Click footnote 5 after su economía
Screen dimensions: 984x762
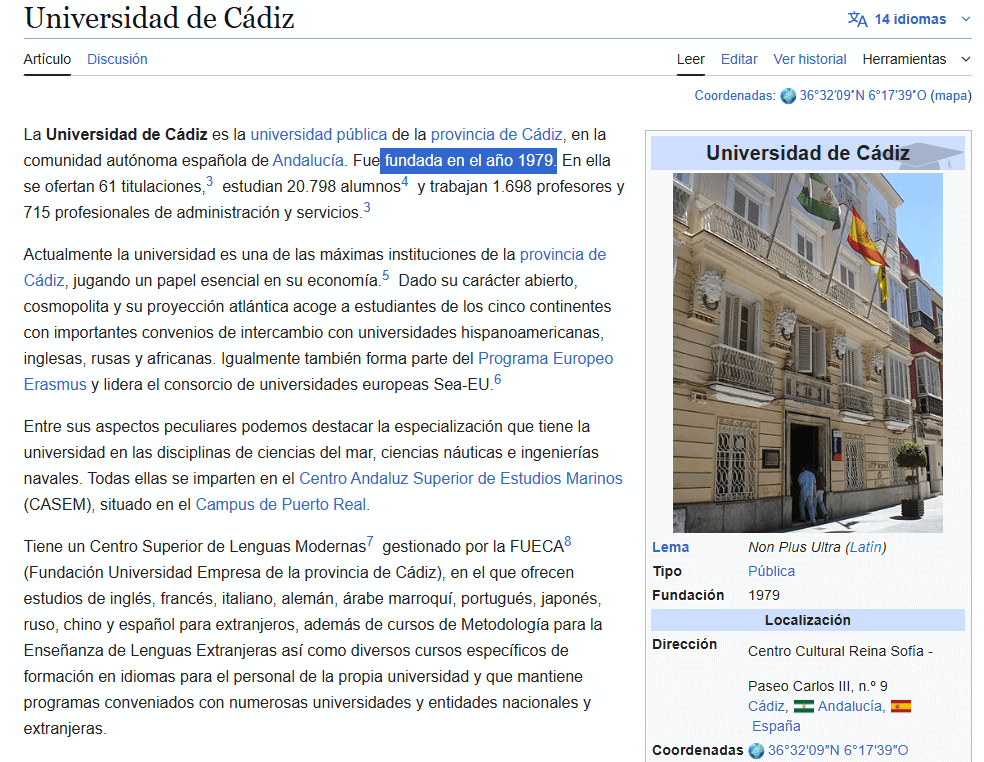[x=385, y=276]
